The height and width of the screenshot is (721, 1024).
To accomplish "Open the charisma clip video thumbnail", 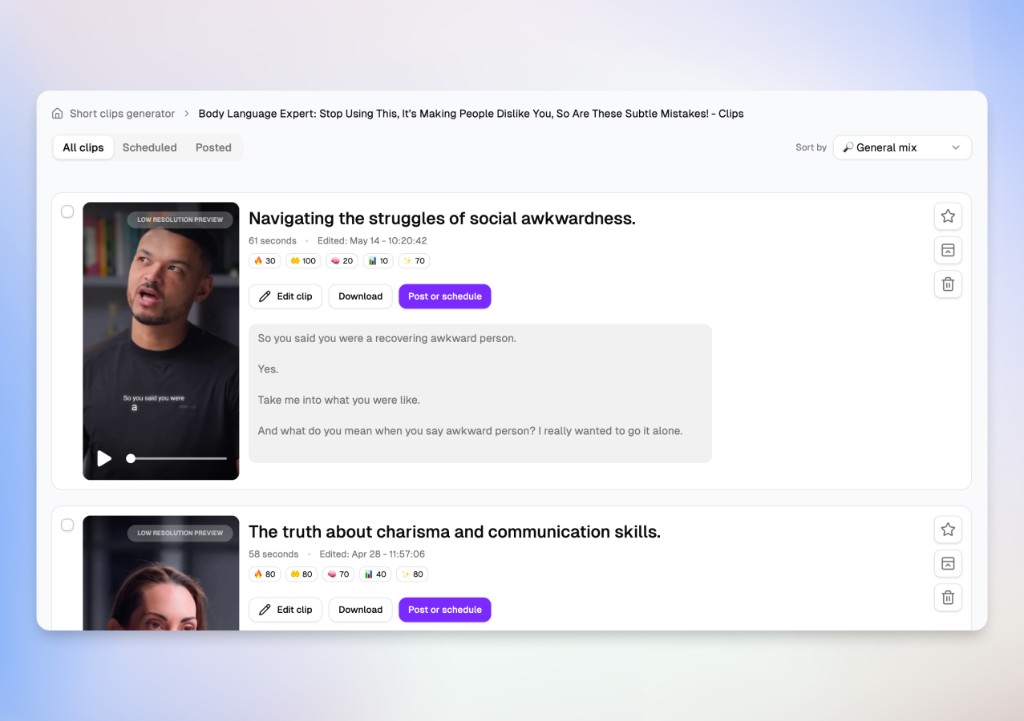I will click(x=161, y=573).
